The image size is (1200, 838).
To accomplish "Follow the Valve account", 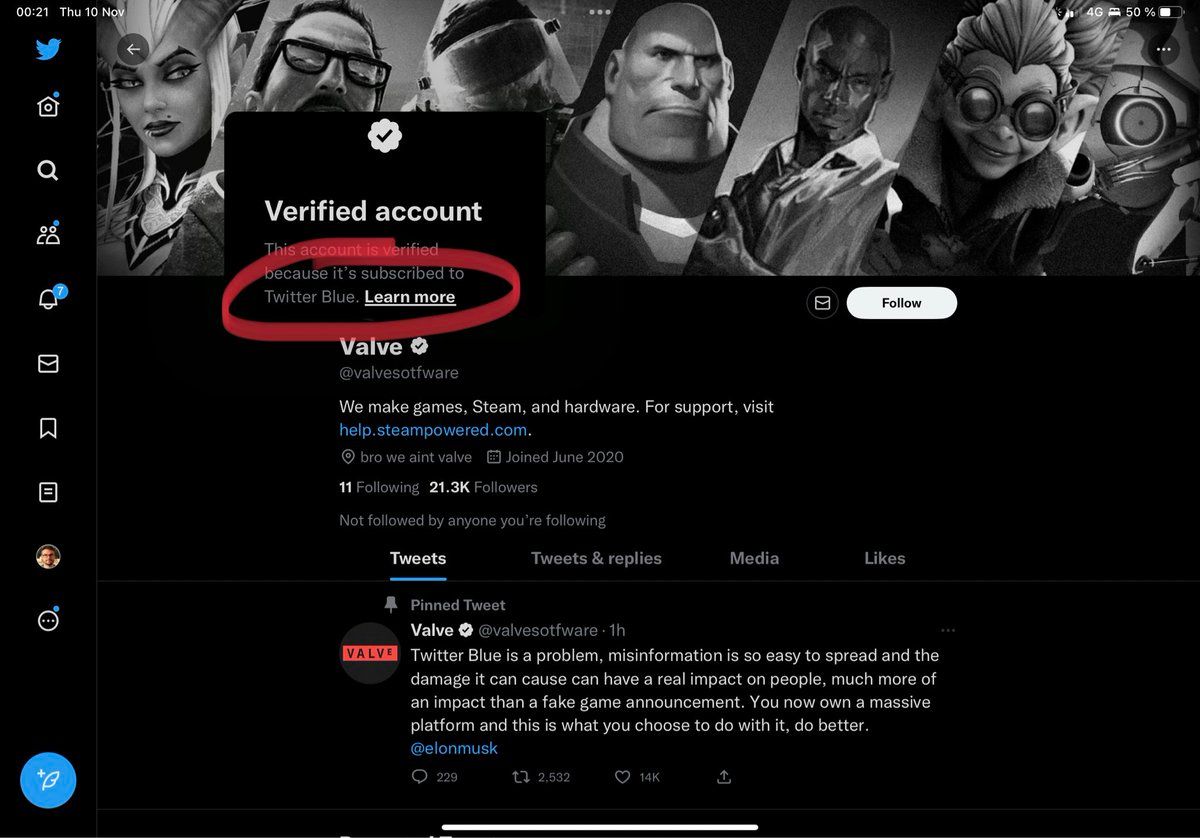I will click(x=901, y=303).
